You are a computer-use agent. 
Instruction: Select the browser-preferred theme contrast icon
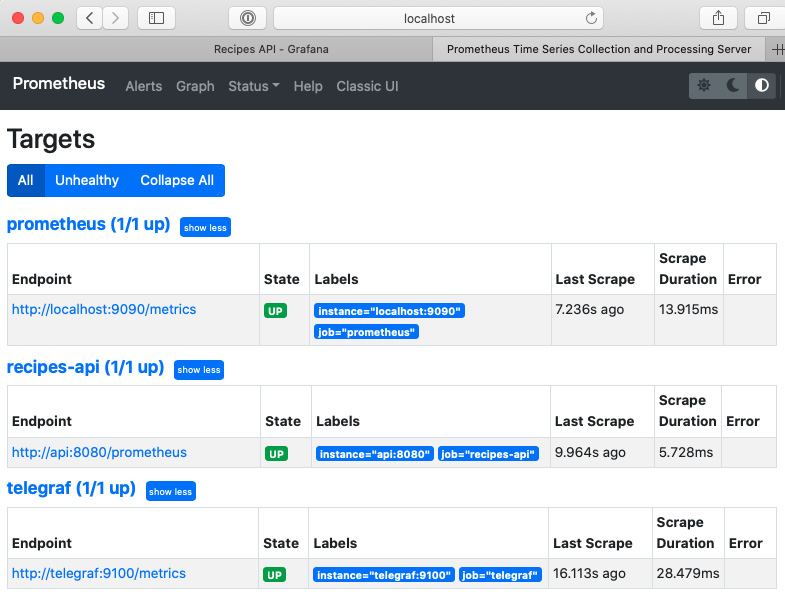[x=761, y=86]
